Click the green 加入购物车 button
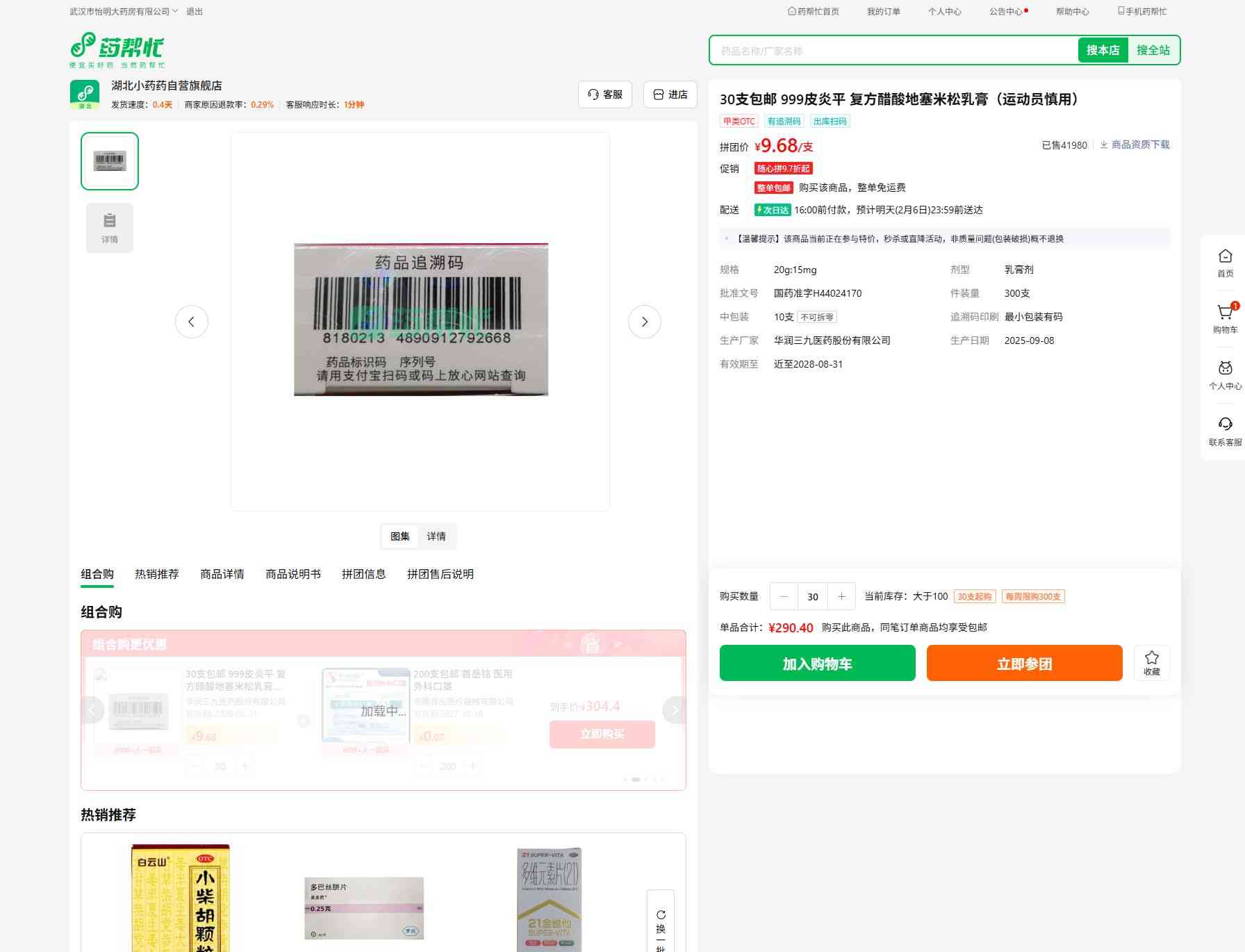Image resolution: width=1245 pixels, height=952 pixels. pos(817,663)
